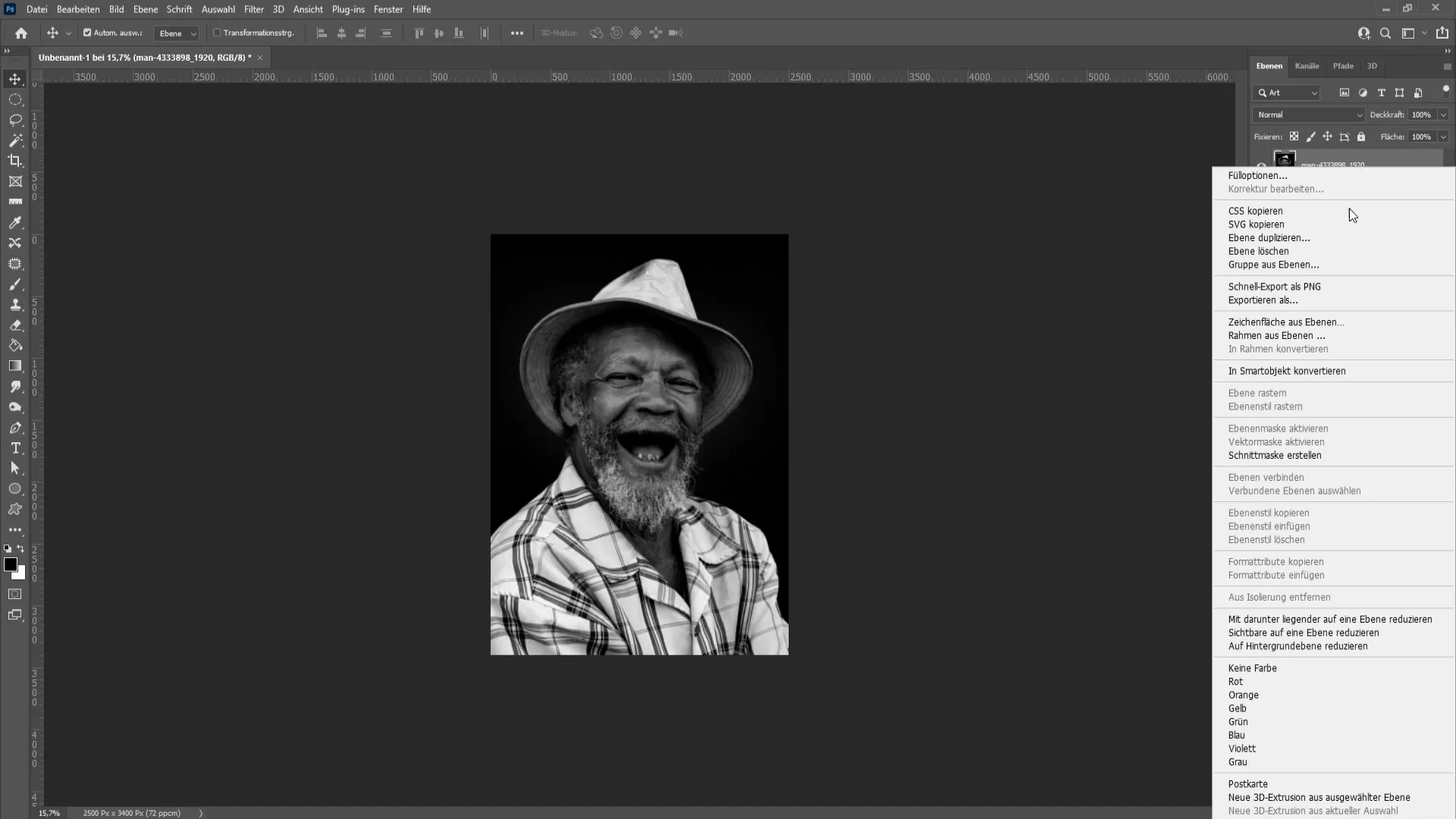The width and height of the screenshot is (1456, 819).
Task: Switch to the Pfade tab
Action: click(1343, 66)
